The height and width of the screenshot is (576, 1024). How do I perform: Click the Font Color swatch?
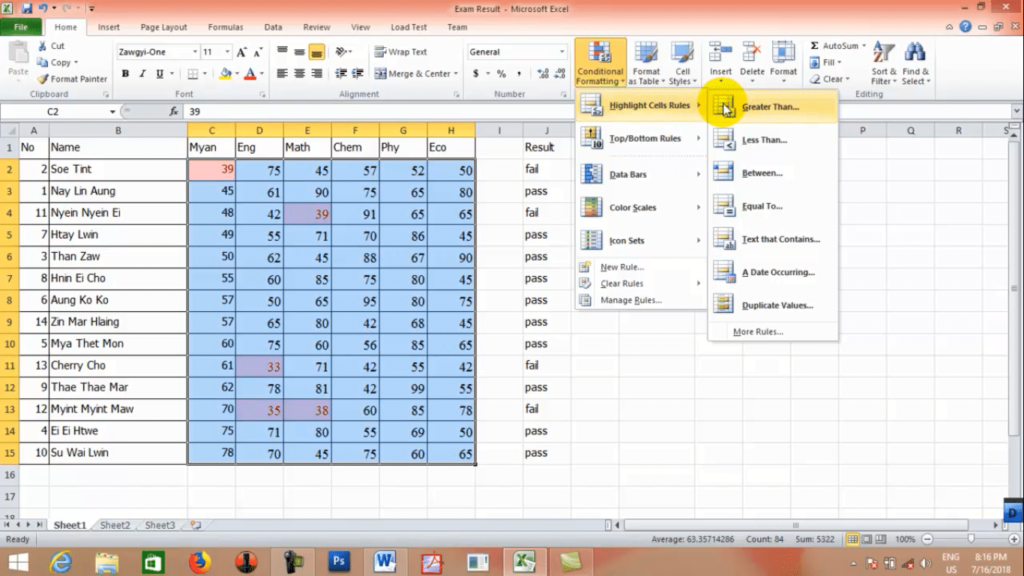(249, 74)
